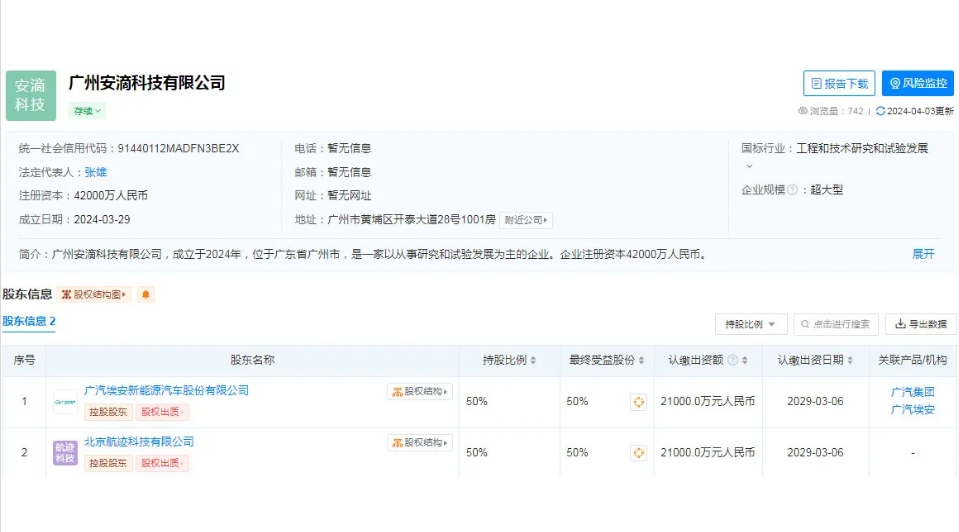Viewport: 959px width, 532px height.
Task: Click 控股股东 tag in 北京航迹 row
Action: [108, 463]
